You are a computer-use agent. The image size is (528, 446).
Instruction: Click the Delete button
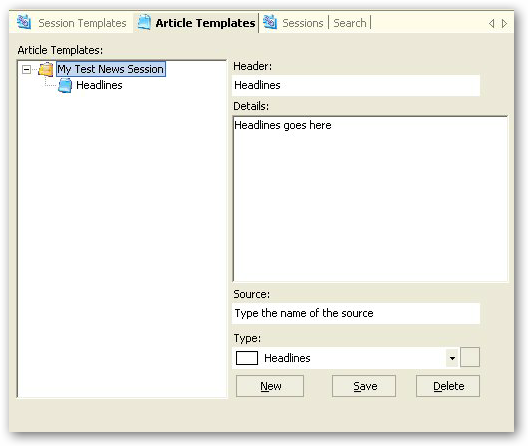[448, 386]
